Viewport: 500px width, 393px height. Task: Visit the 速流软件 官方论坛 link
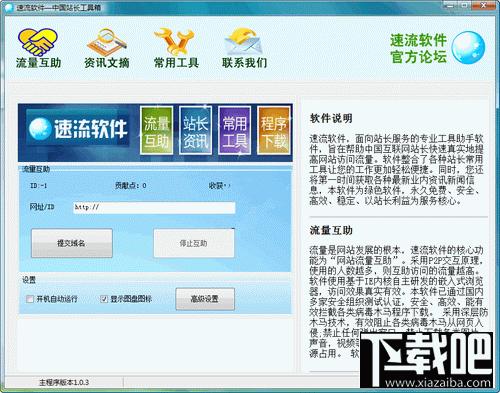(418, 48)
